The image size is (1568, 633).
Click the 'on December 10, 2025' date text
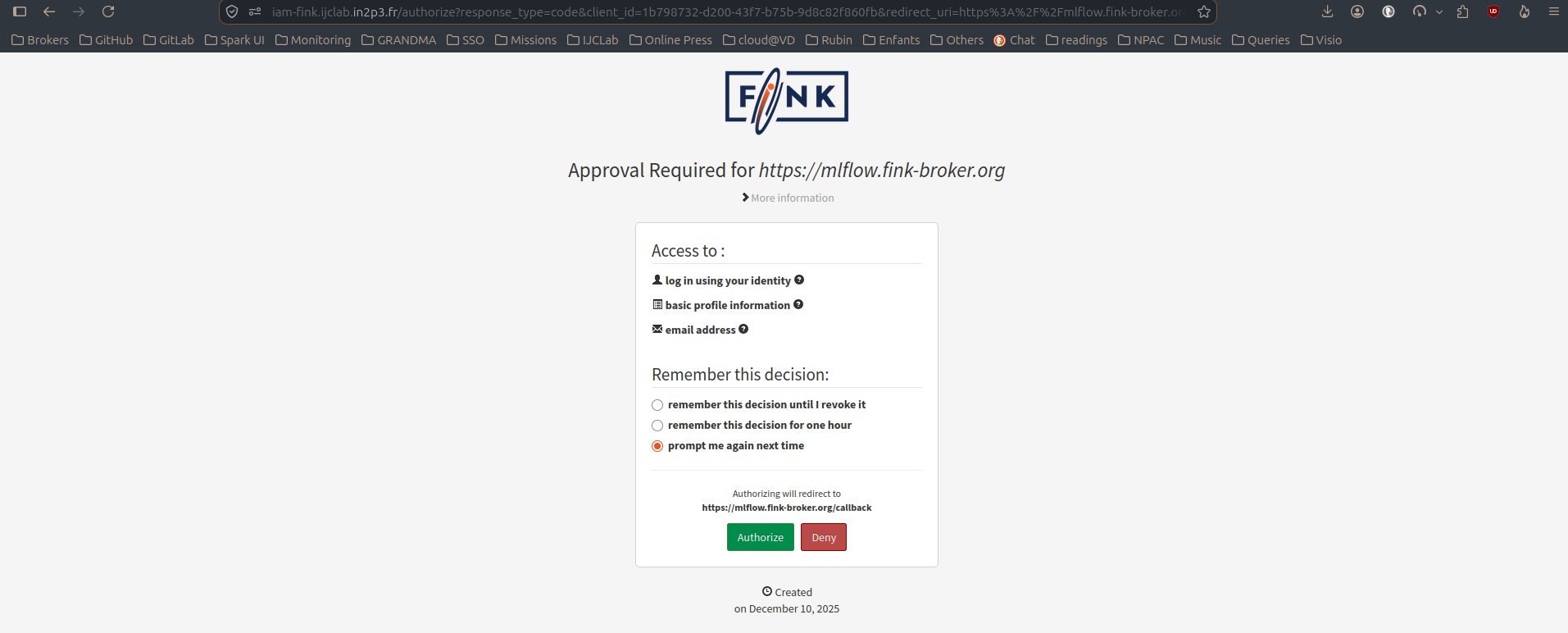pos(787,608)
